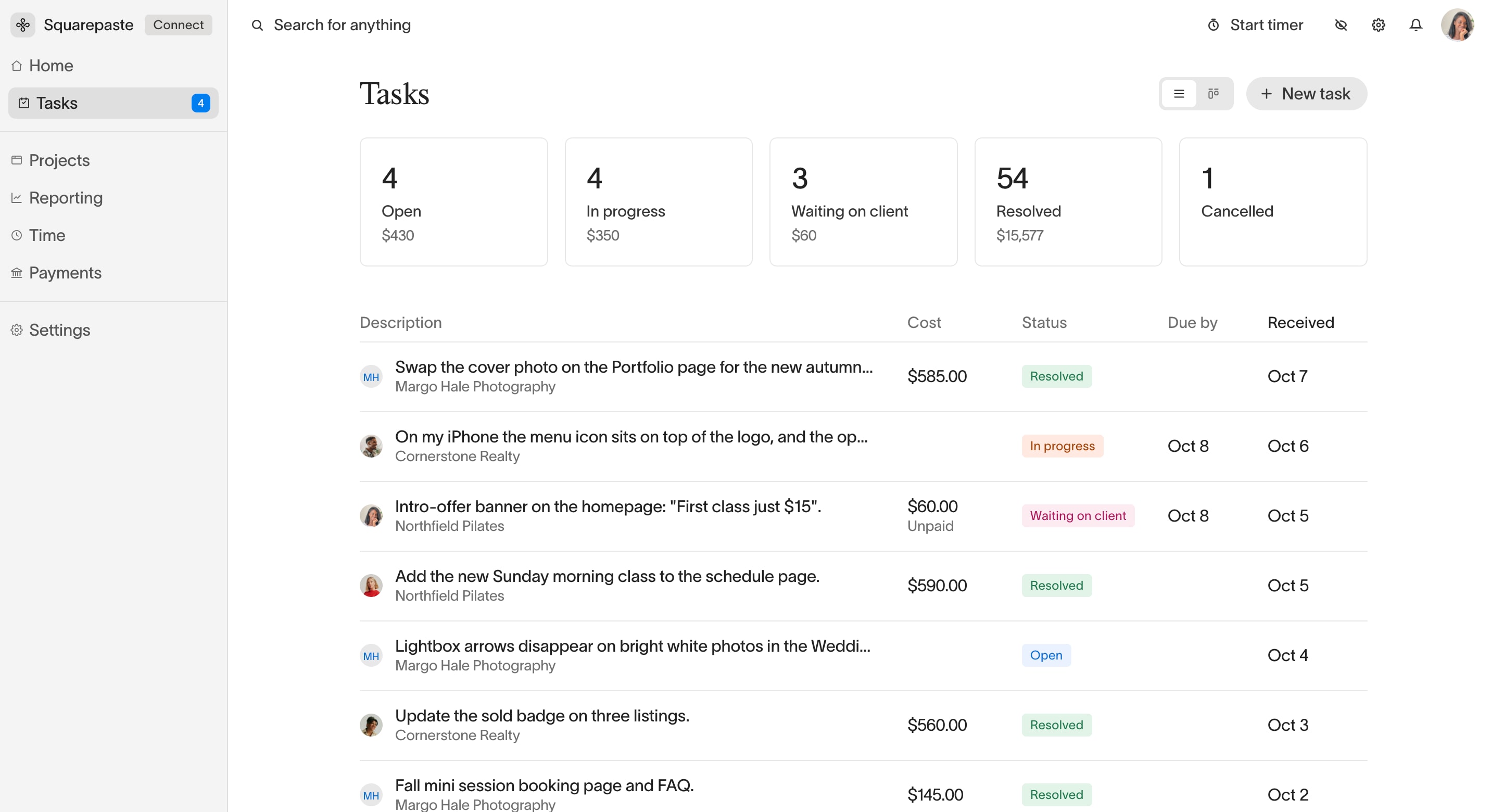Viewport: 1491px width, 812px height.
Task: Create a New task
Action: point(1306,94)
